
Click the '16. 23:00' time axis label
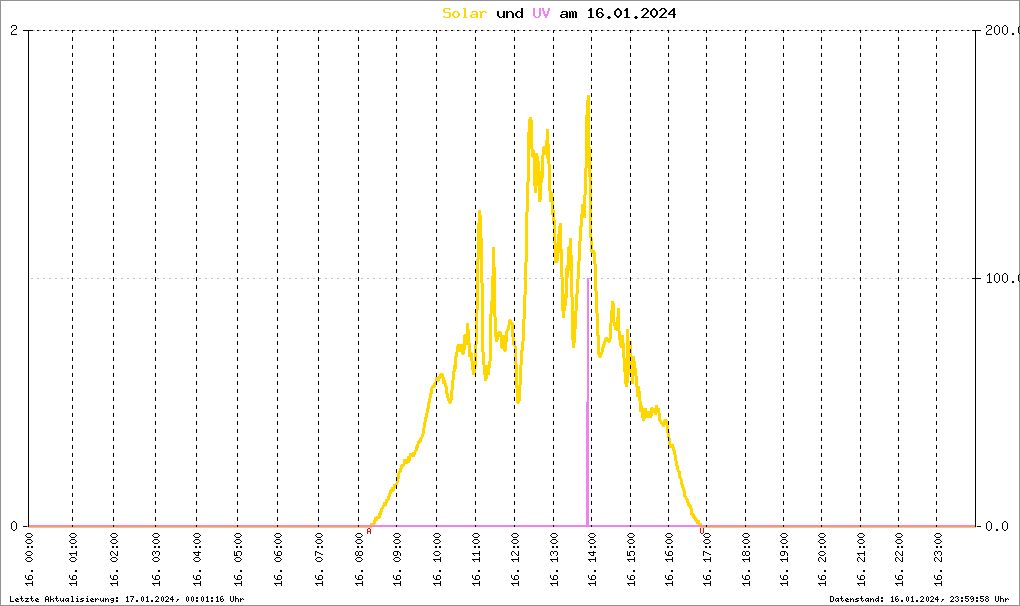point(937,560)
